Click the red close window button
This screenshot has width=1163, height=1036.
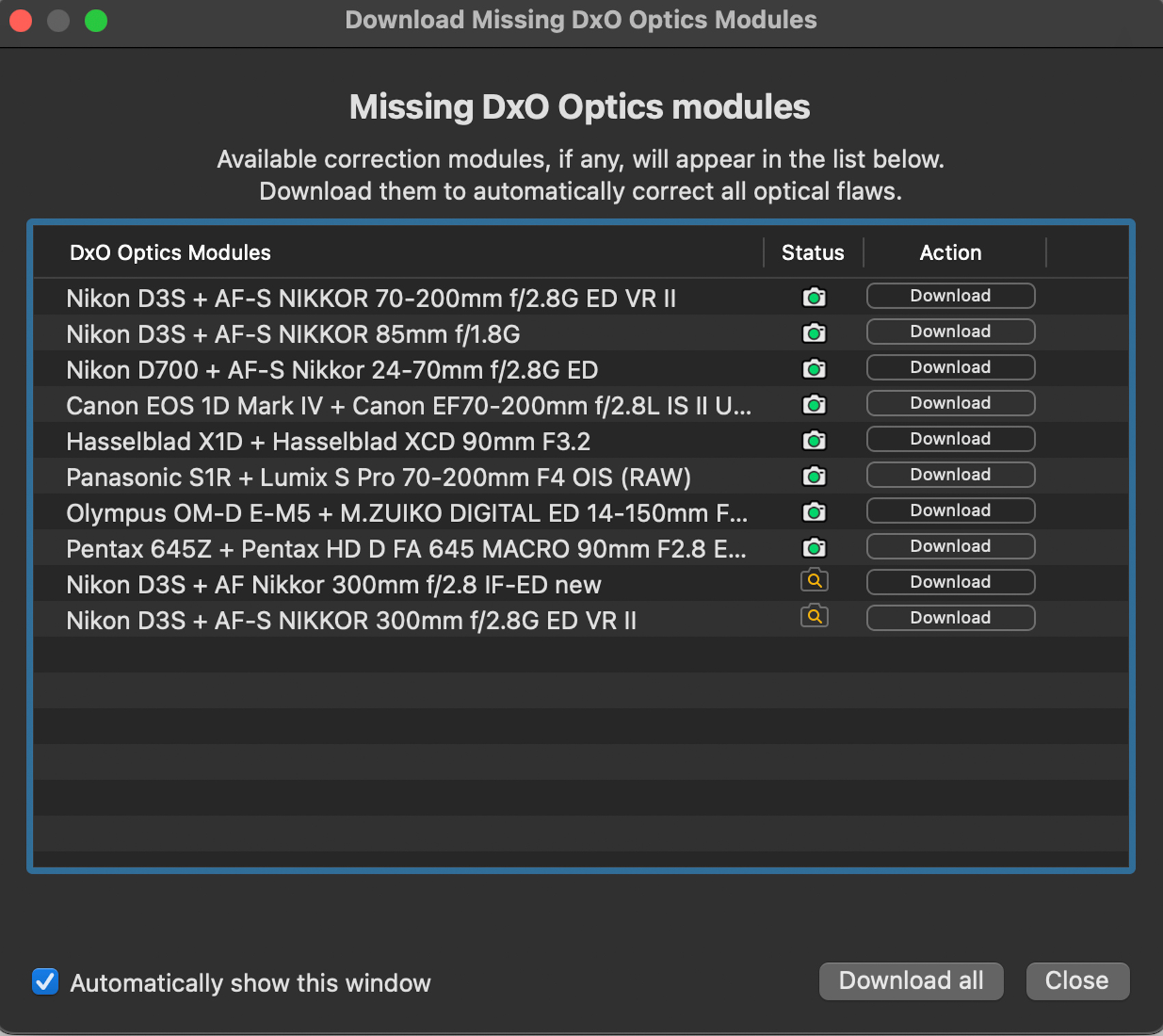(x=21, y=21)
